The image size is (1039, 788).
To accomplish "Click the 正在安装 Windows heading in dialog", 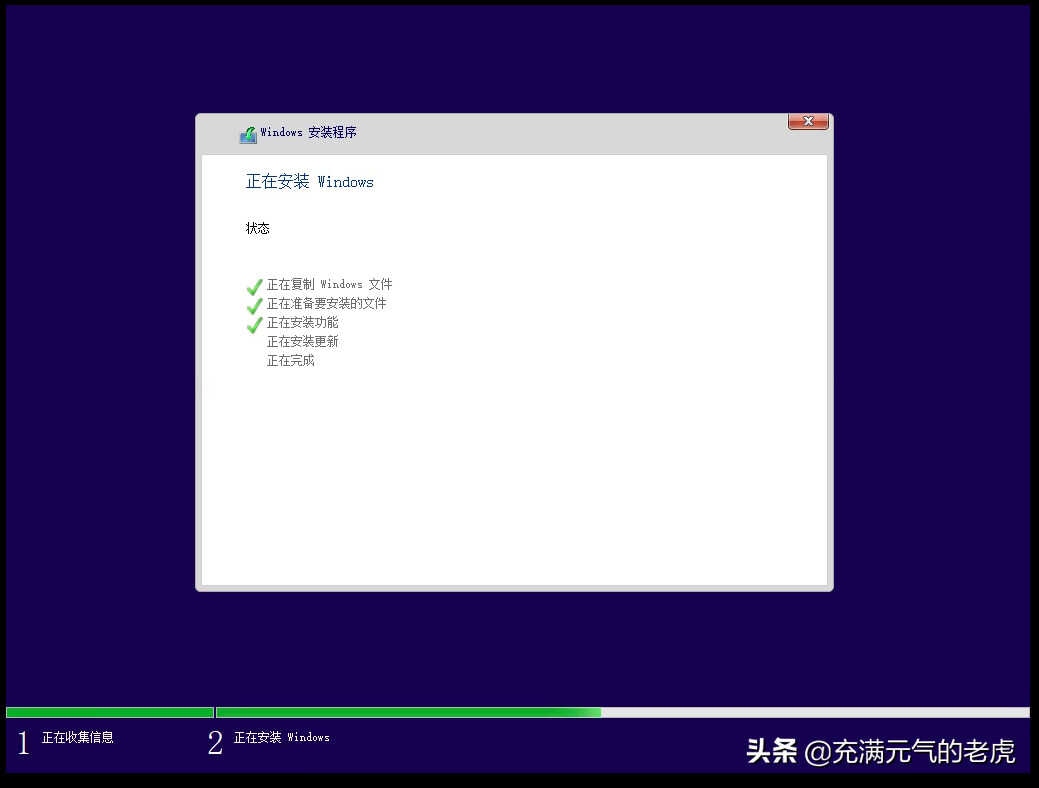I will 309,182.
